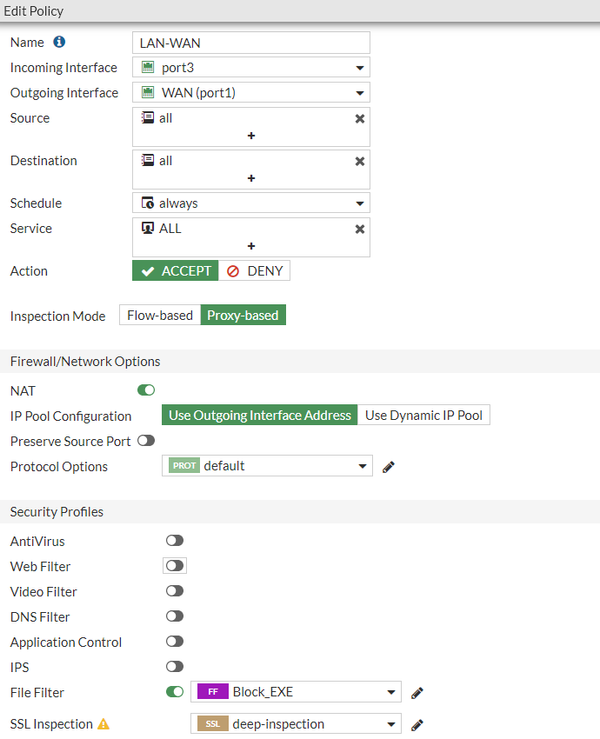This screenshot has height=739, width=600.
Task: Expand the Schedule dropdown
Action: 251,203
